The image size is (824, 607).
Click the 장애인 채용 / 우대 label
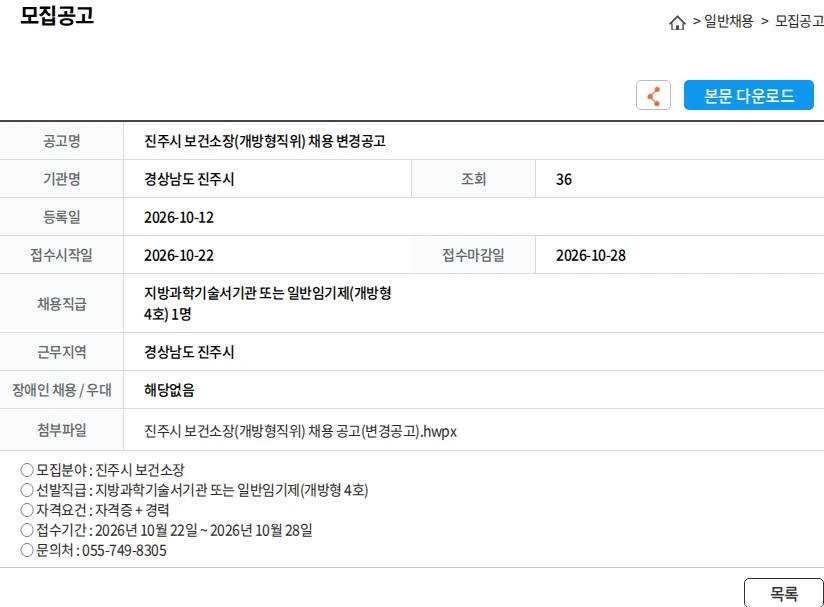[61, 390]
